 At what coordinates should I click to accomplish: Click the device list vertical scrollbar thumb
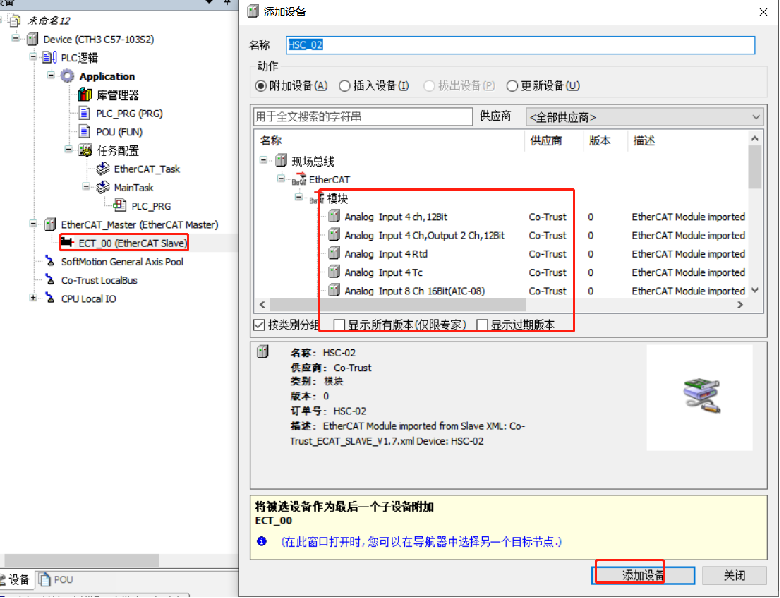tap(755, 167)
